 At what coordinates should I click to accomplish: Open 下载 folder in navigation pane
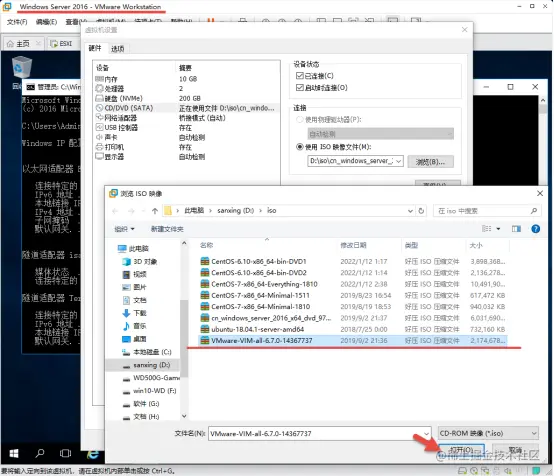135,313
